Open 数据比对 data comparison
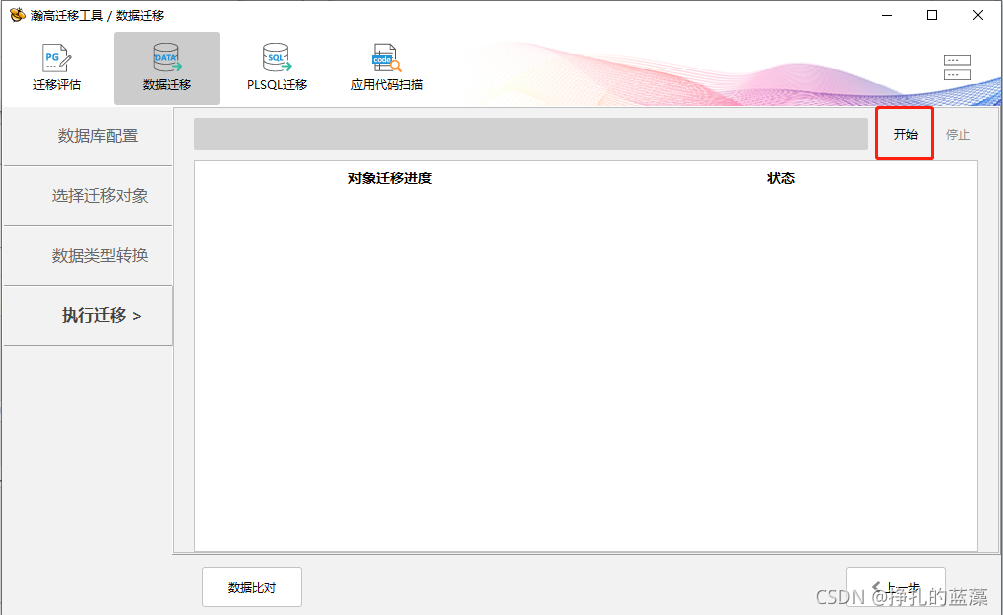The height and width of the screenshot is (615, 1003). pyautogui.click(x=252, y=587)
